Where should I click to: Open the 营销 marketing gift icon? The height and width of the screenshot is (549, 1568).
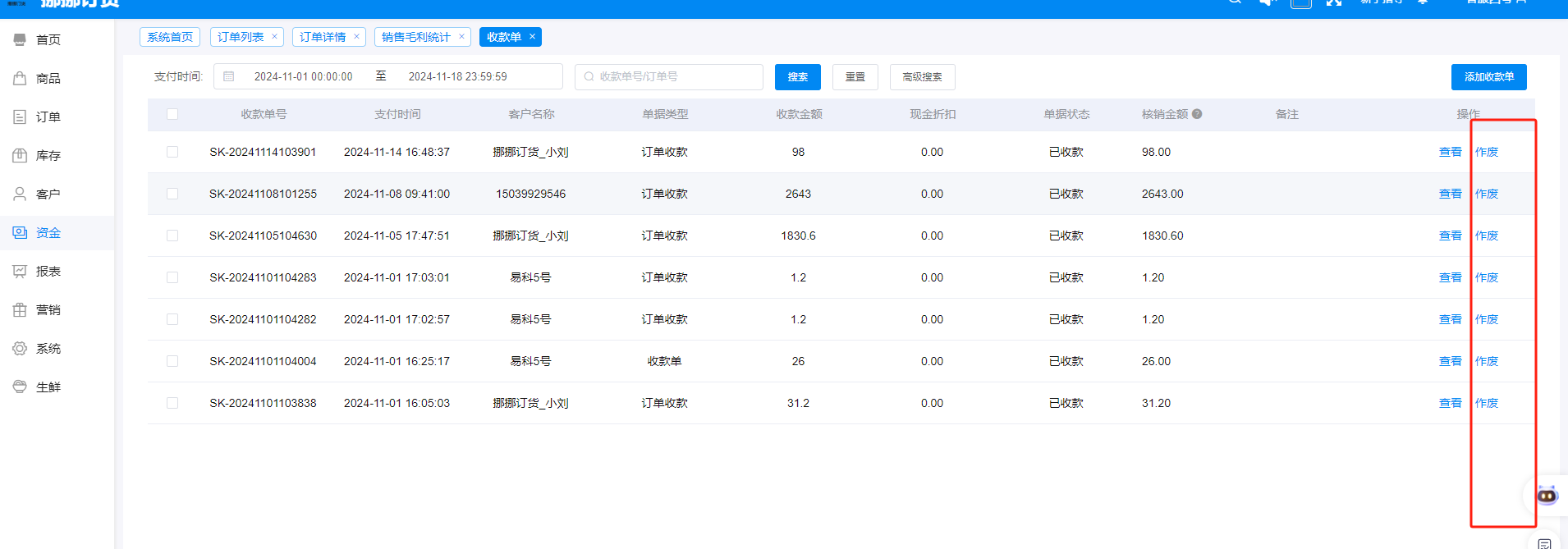20,309
